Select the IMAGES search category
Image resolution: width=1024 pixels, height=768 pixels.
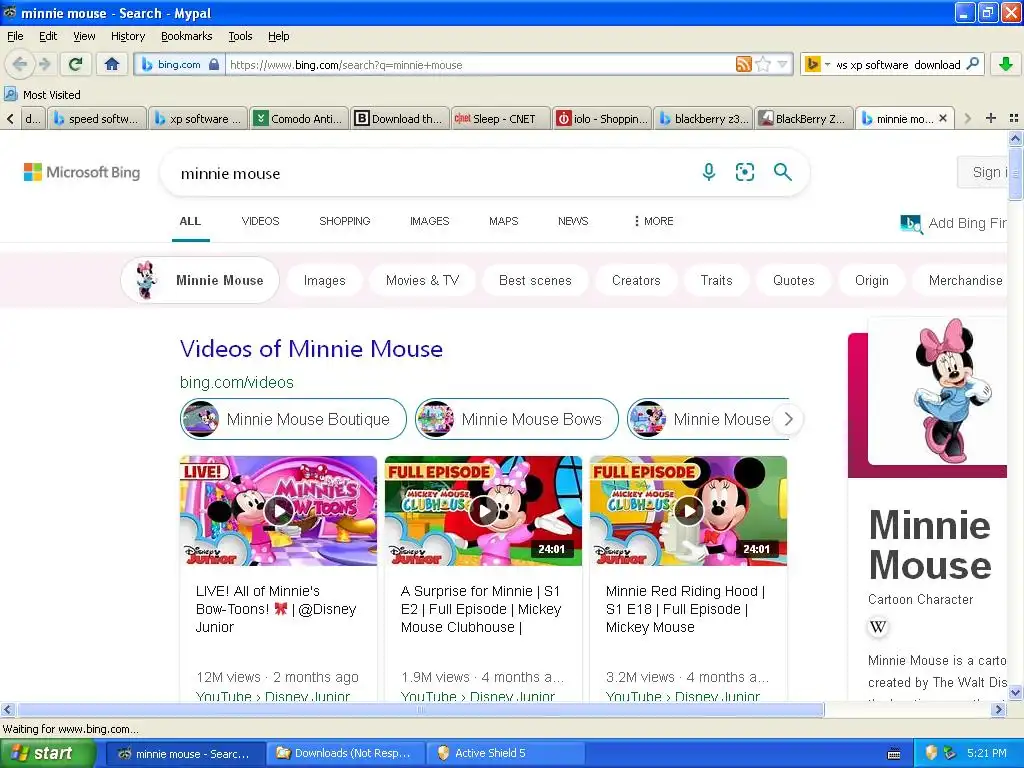(x=430, y=221)
